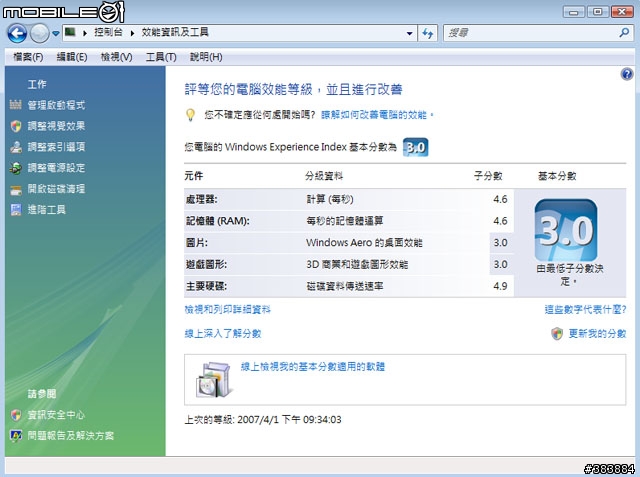Click the shield icon beside 調整視覺效果
This screenshot has height=477, width=640.
pyautogui.click(x=16, y=126)
